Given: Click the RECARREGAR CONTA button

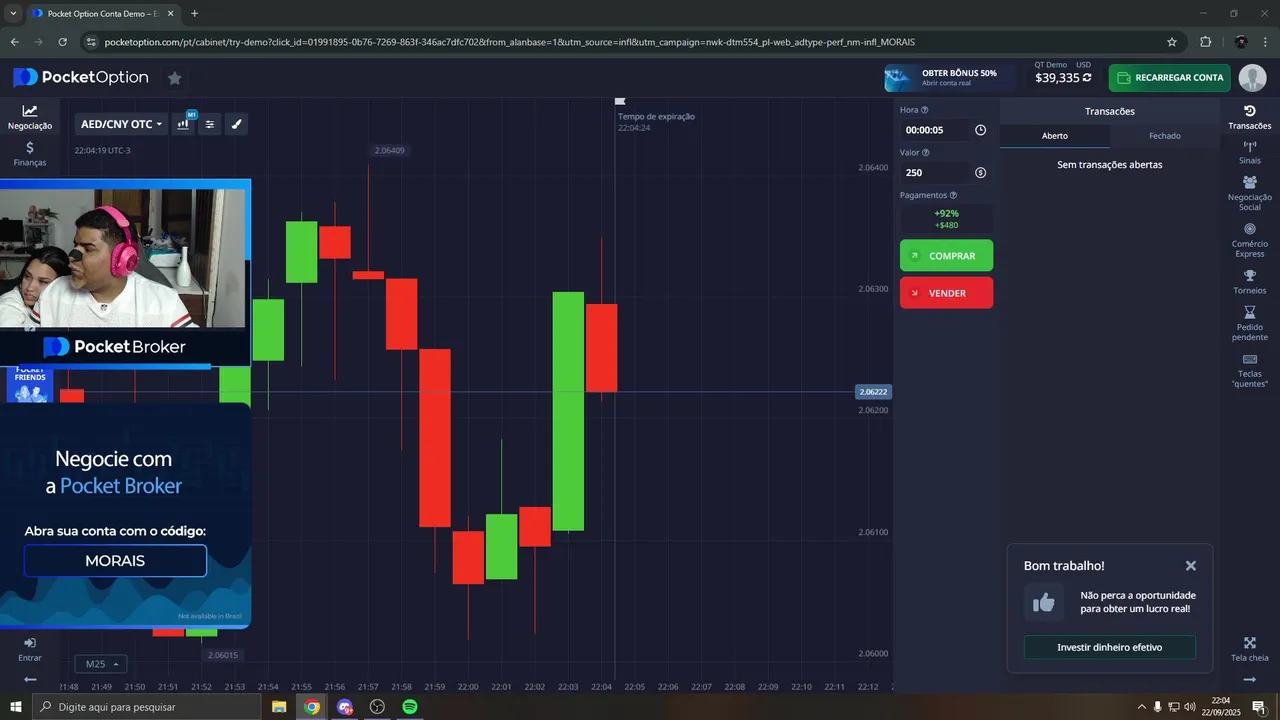Looking at the screenshot, I should 1169,78.
